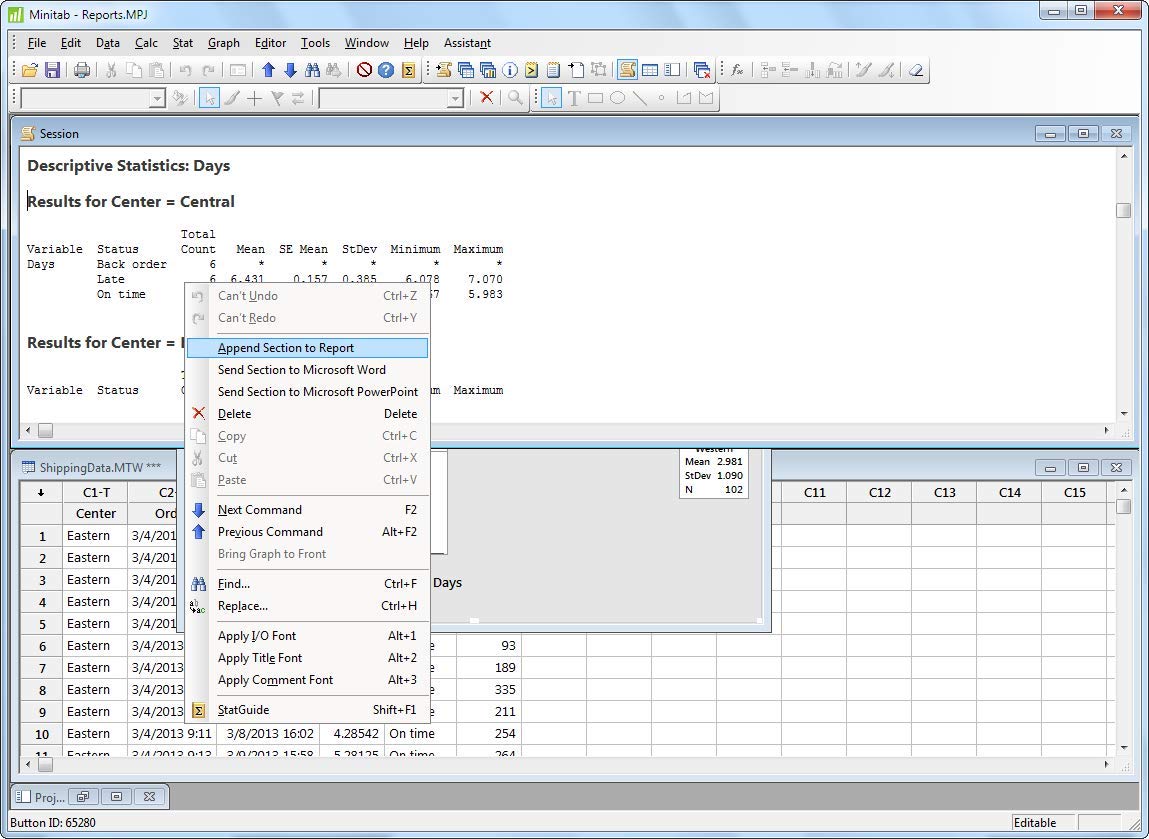
Task: Expand the first empty combo box in toolbar
Action: point(157,98)
